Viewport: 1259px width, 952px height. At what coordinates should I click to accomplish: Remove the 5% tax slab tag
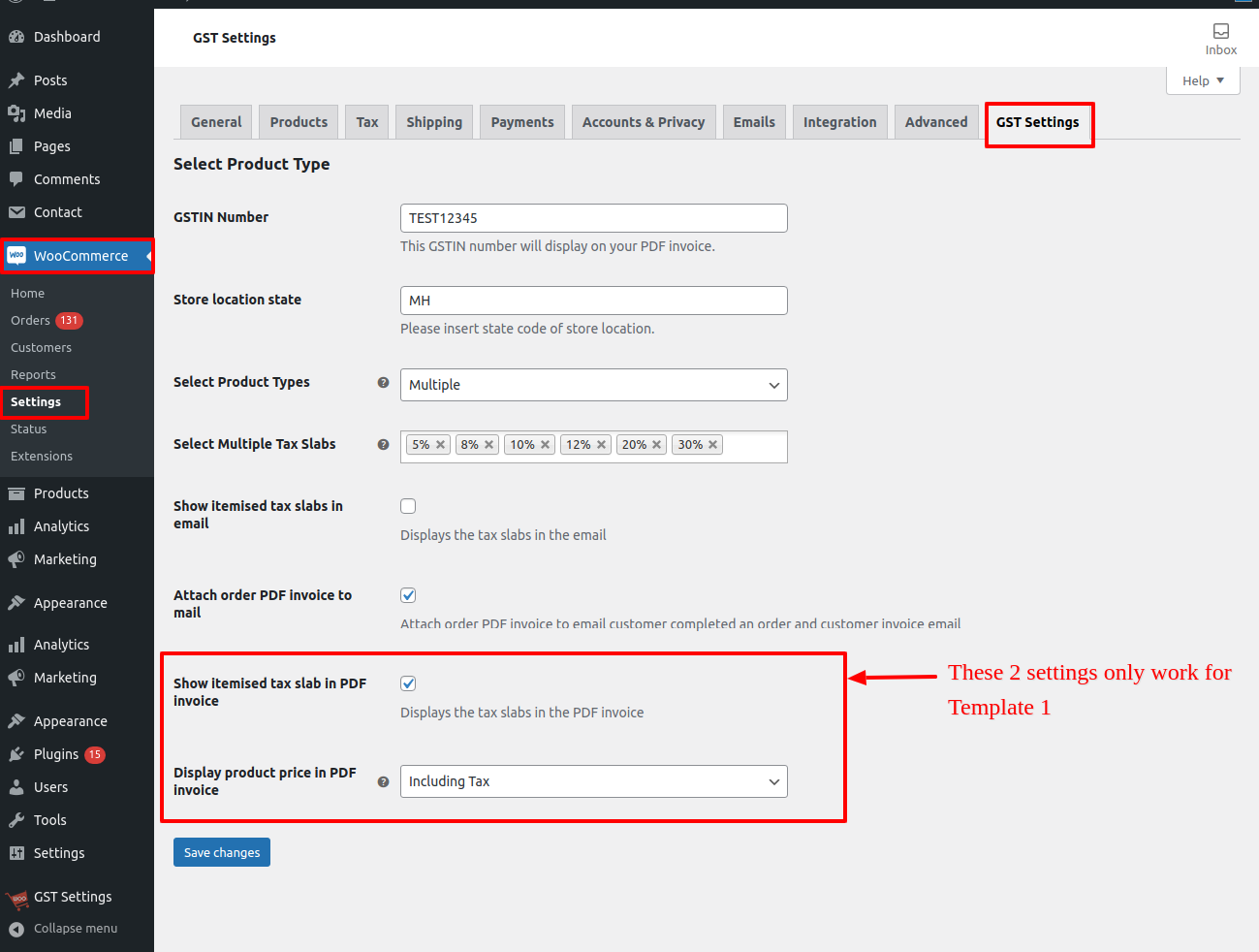(440, 445)
